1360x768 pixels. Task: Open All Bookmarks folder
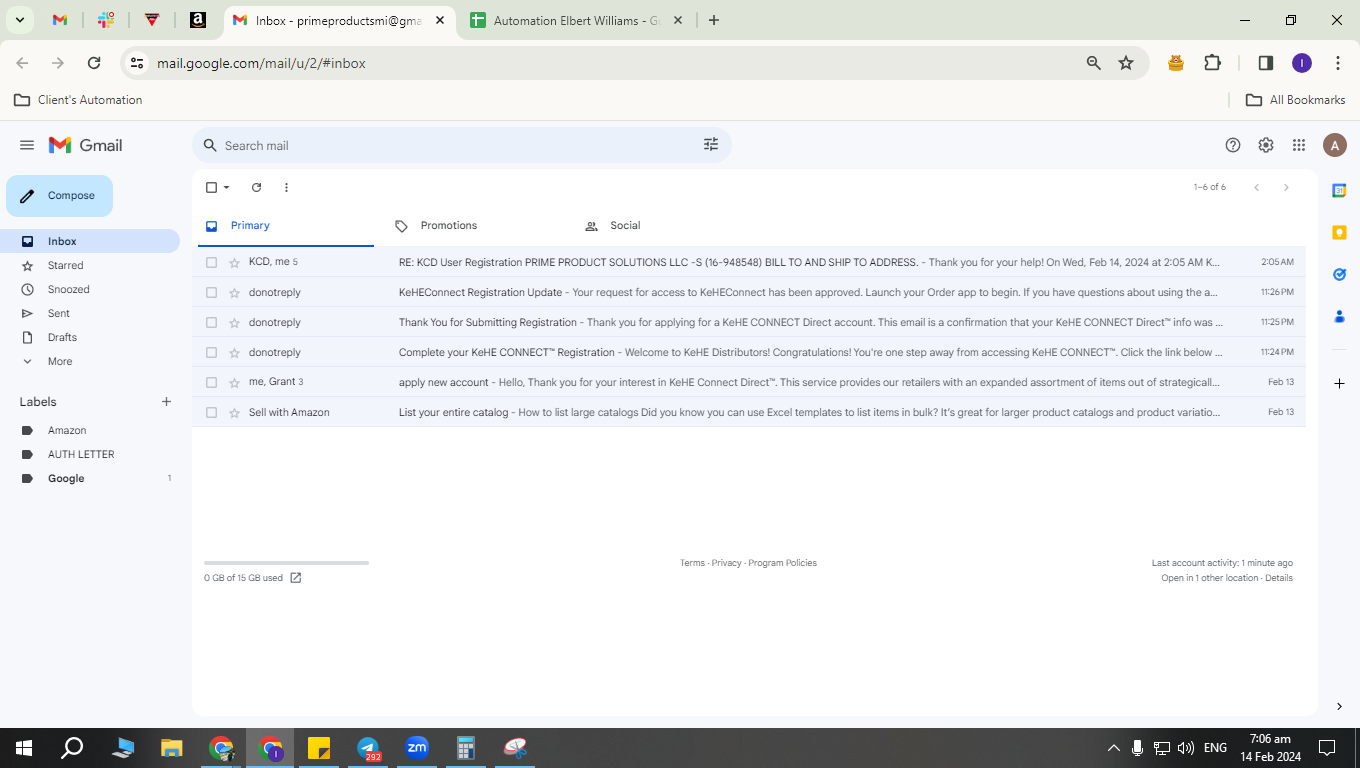[1295, 100]
